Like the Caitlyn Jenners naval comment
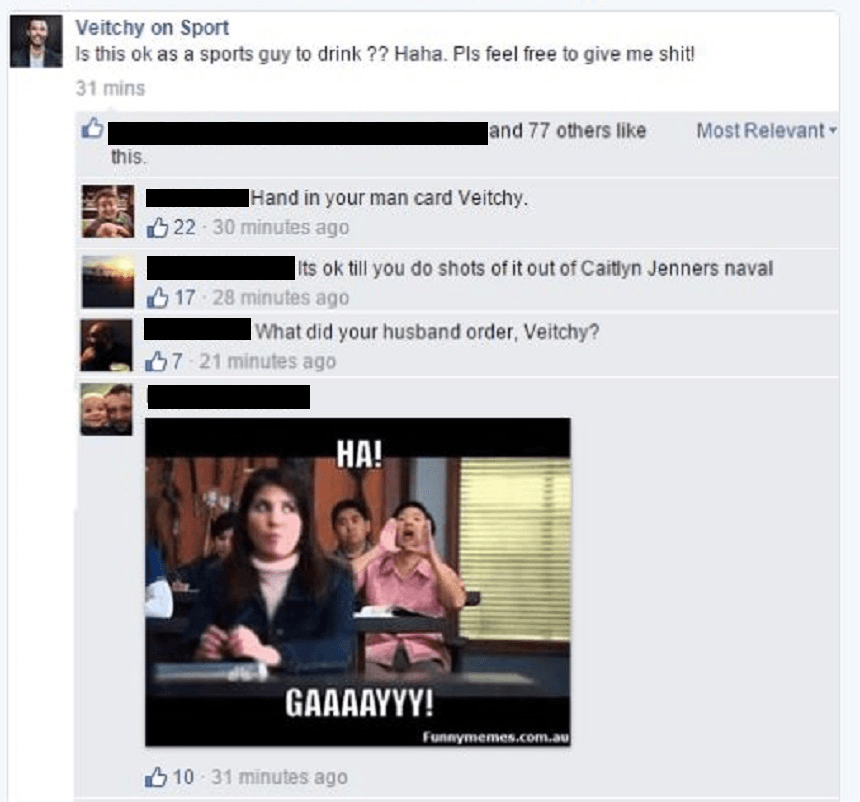 (157, 298)
